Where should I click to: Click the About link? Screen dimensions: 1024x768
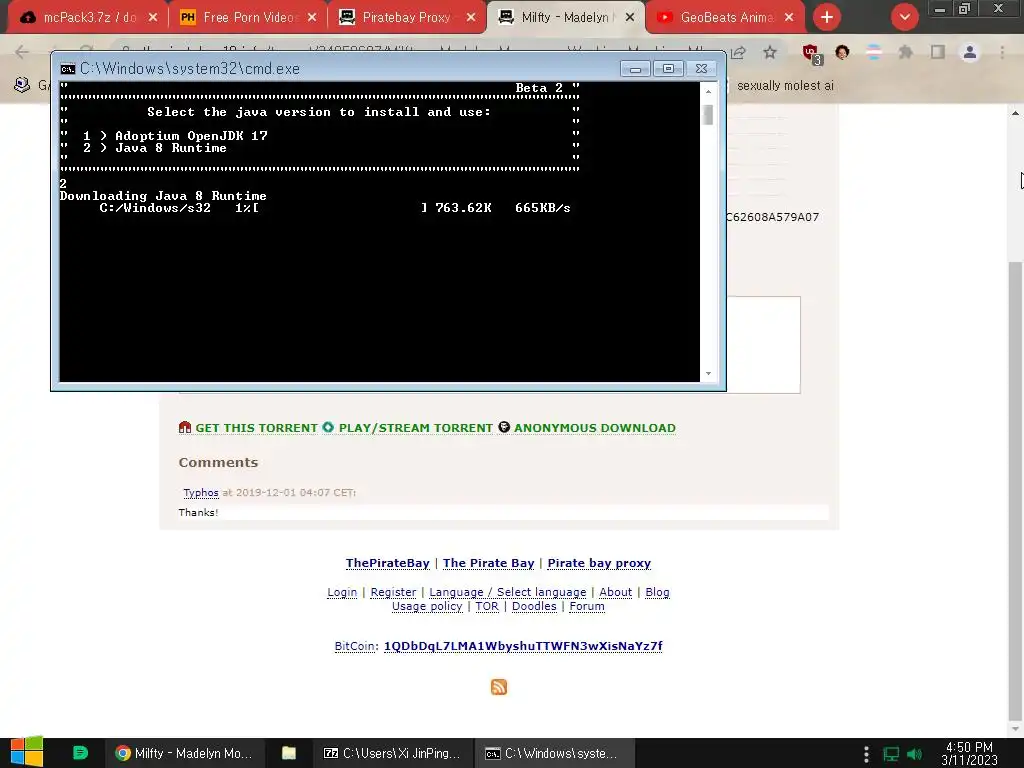[615, 592]
